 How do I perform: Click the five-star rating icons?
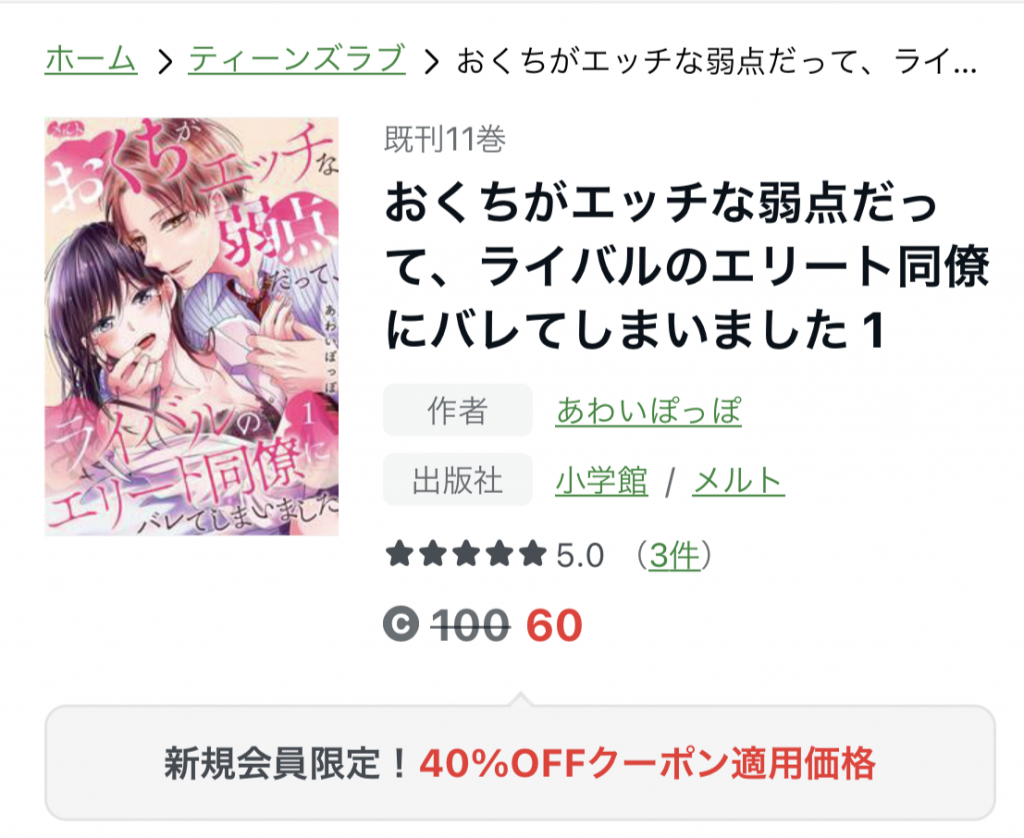466,554
